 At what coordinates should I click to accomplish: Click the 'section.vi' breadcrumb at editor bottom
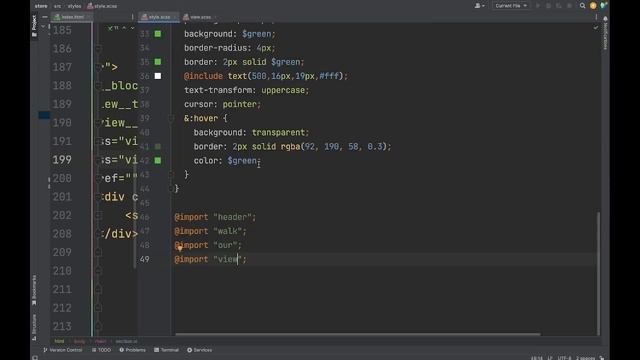point(126,341)
